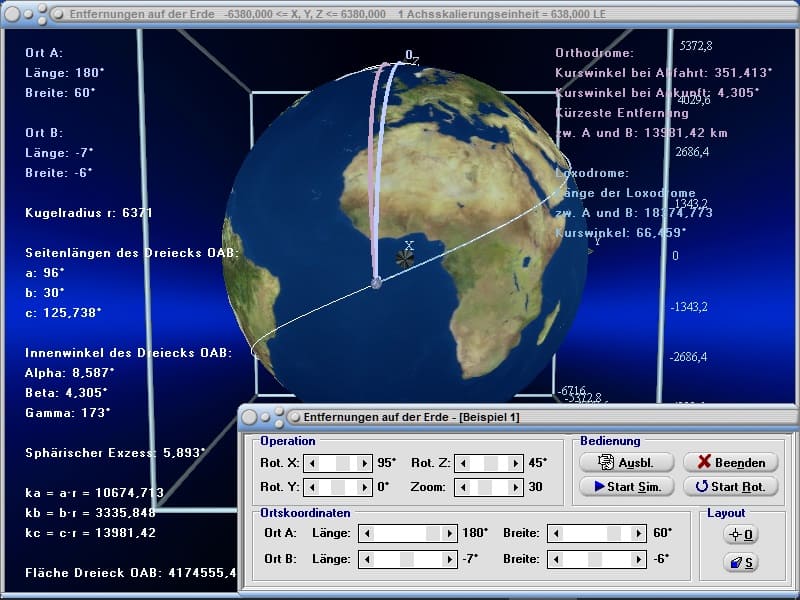Click the 'Orthodrome:' heading
The width and height of the screenshot is (800, 600).
594,53
